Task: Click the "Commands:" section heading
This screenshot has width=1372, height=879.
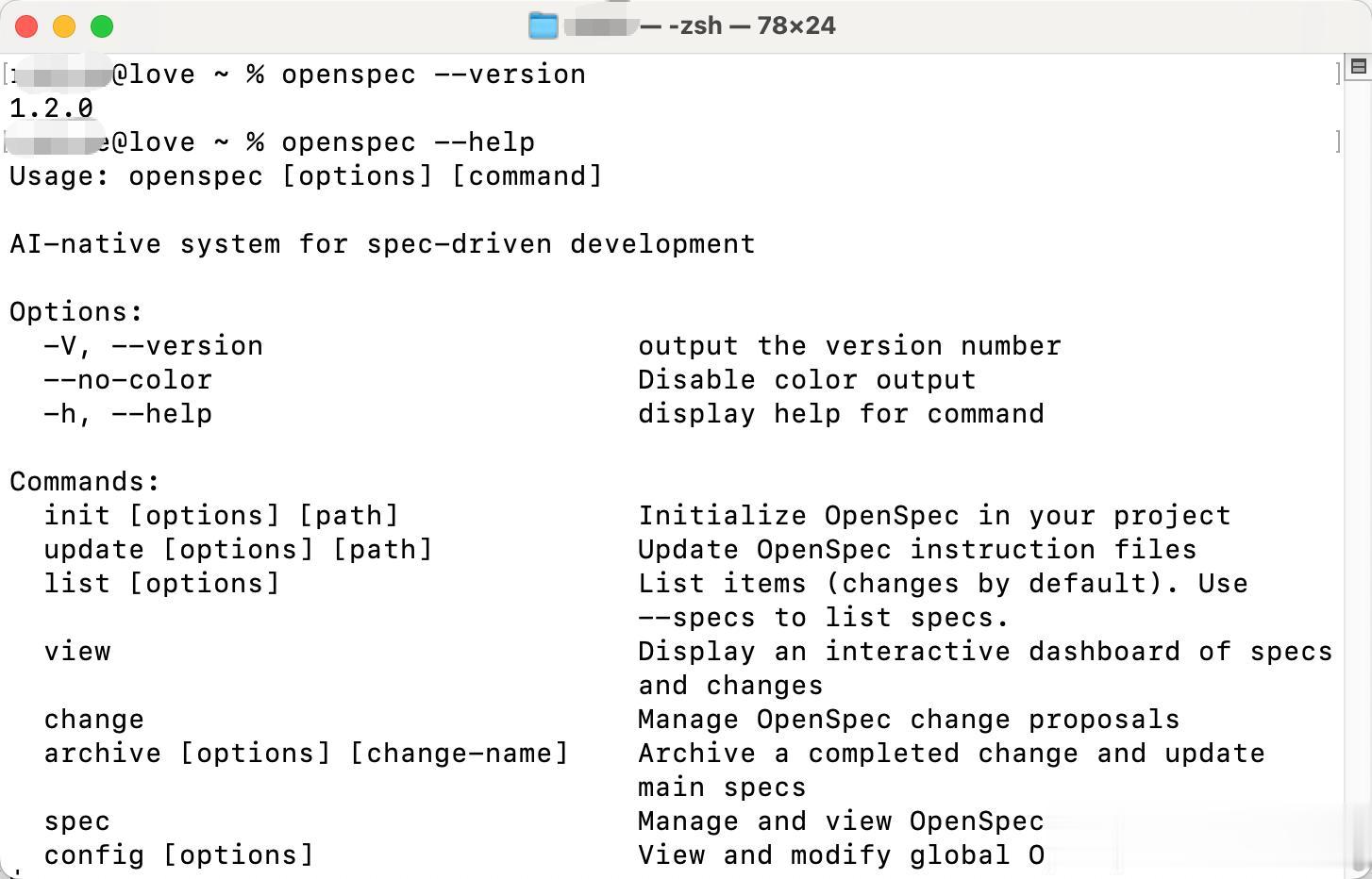Action: pos(85,482)
